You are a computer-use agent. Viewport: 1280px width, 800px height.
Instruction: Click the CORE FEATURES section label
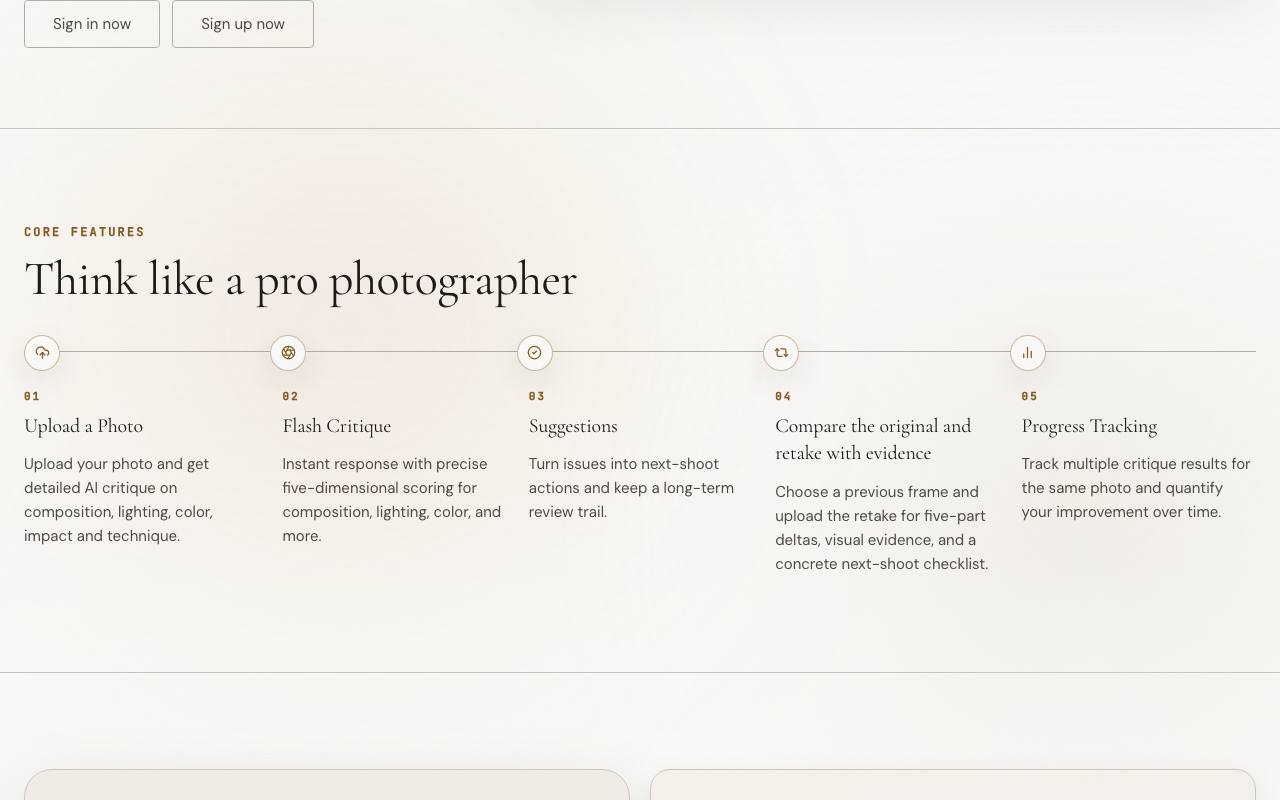[x=85, y=232]
